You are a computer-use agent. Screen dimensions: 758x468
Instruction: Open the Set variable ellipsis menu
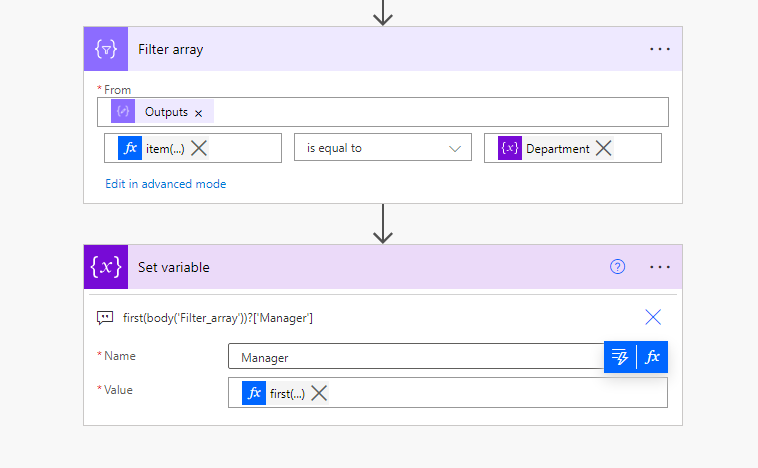pyautogui.click(x=660, y=267)
